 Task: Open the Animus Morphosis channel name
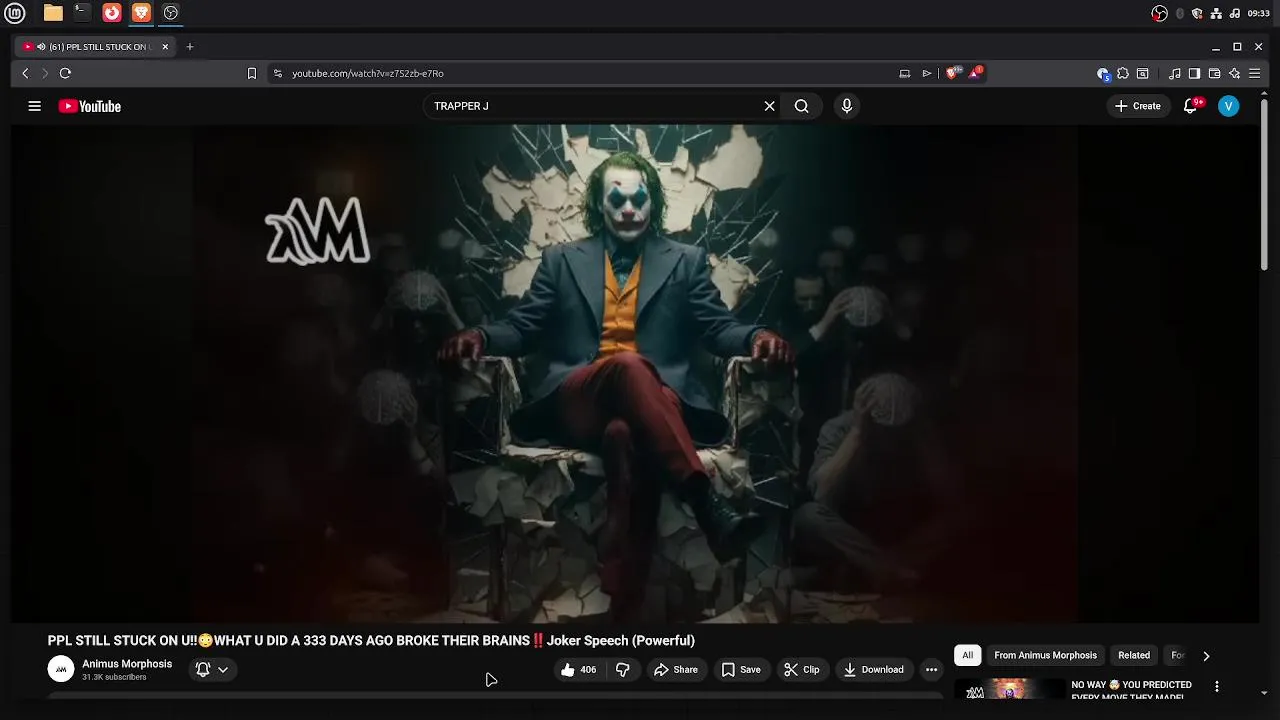[x=127, y=664]
